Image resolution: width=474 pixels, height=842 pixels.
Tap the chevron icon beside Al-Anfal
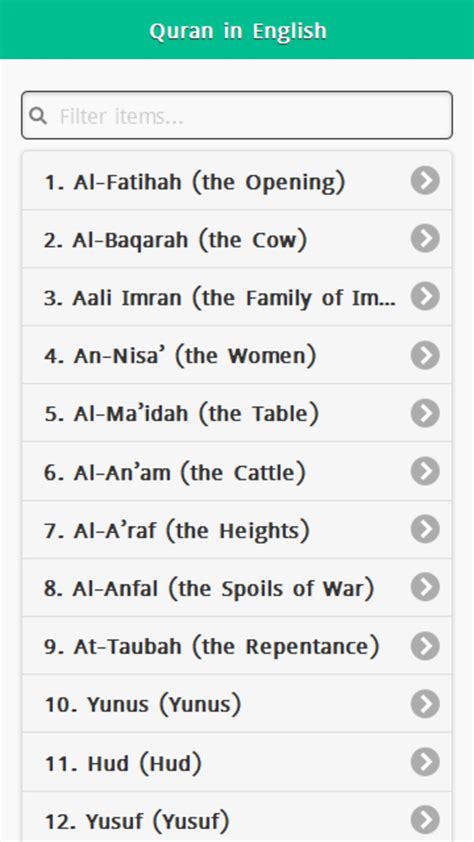tap(425, 587)
